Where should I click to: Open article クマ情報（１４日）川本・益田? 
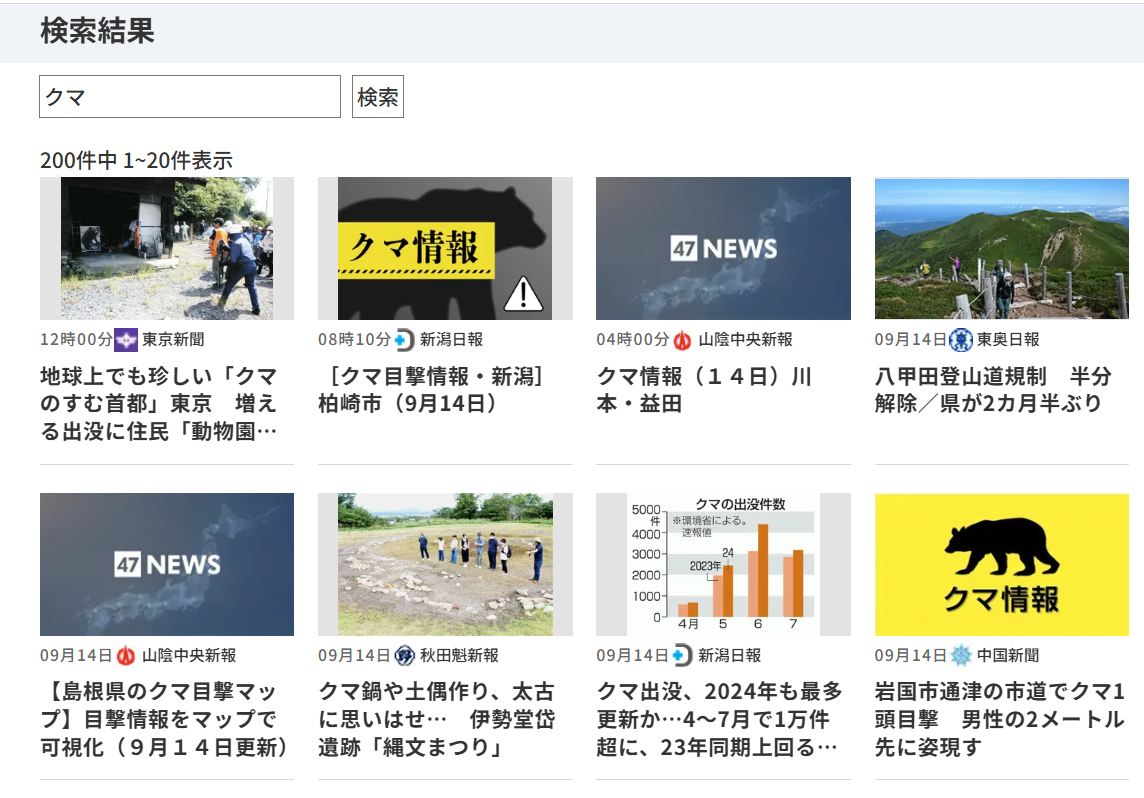[x=704, y=390]
